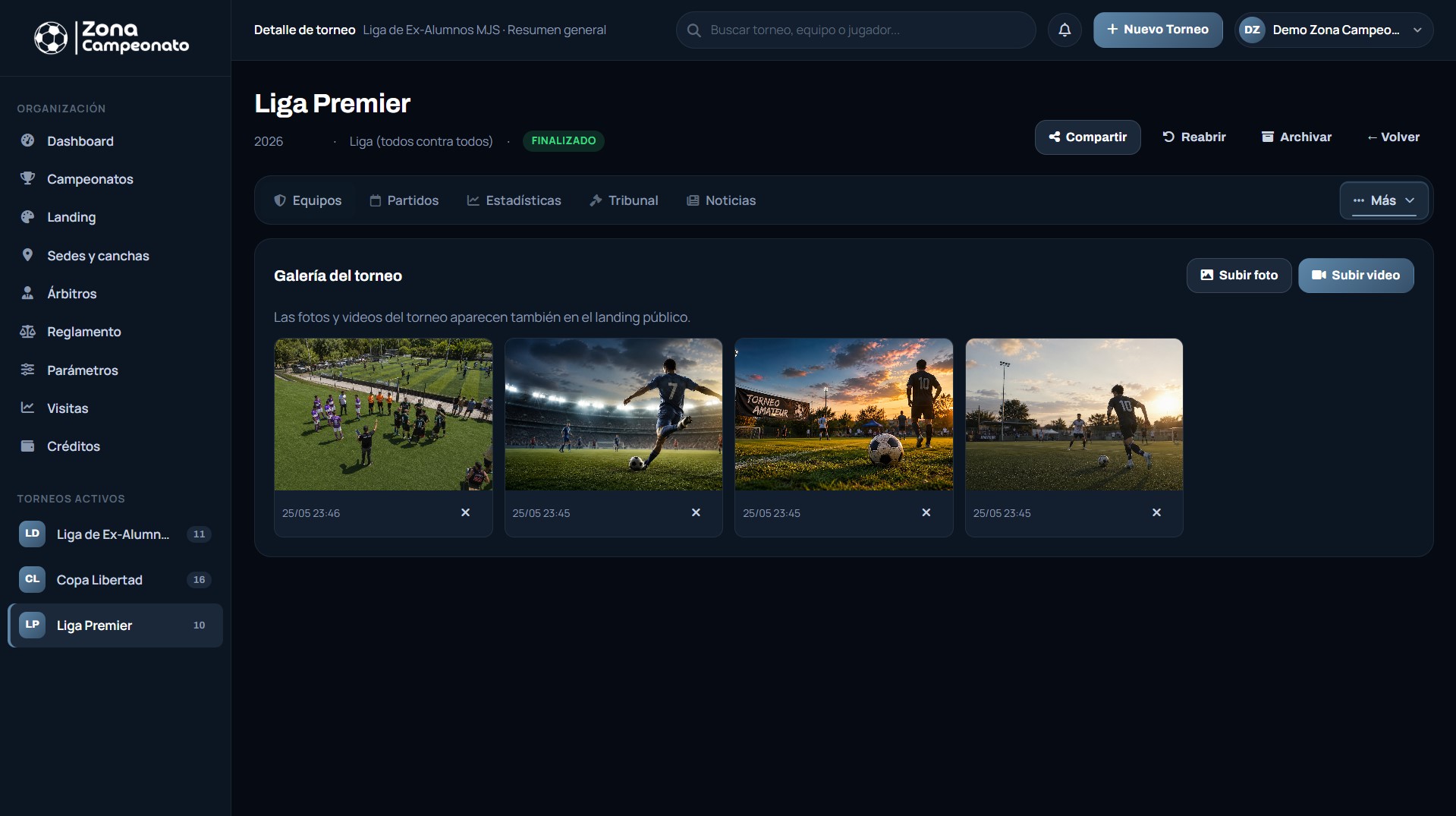
Task: Open the aerial field photo thumbnail
Action: click(x=383, y=414)
